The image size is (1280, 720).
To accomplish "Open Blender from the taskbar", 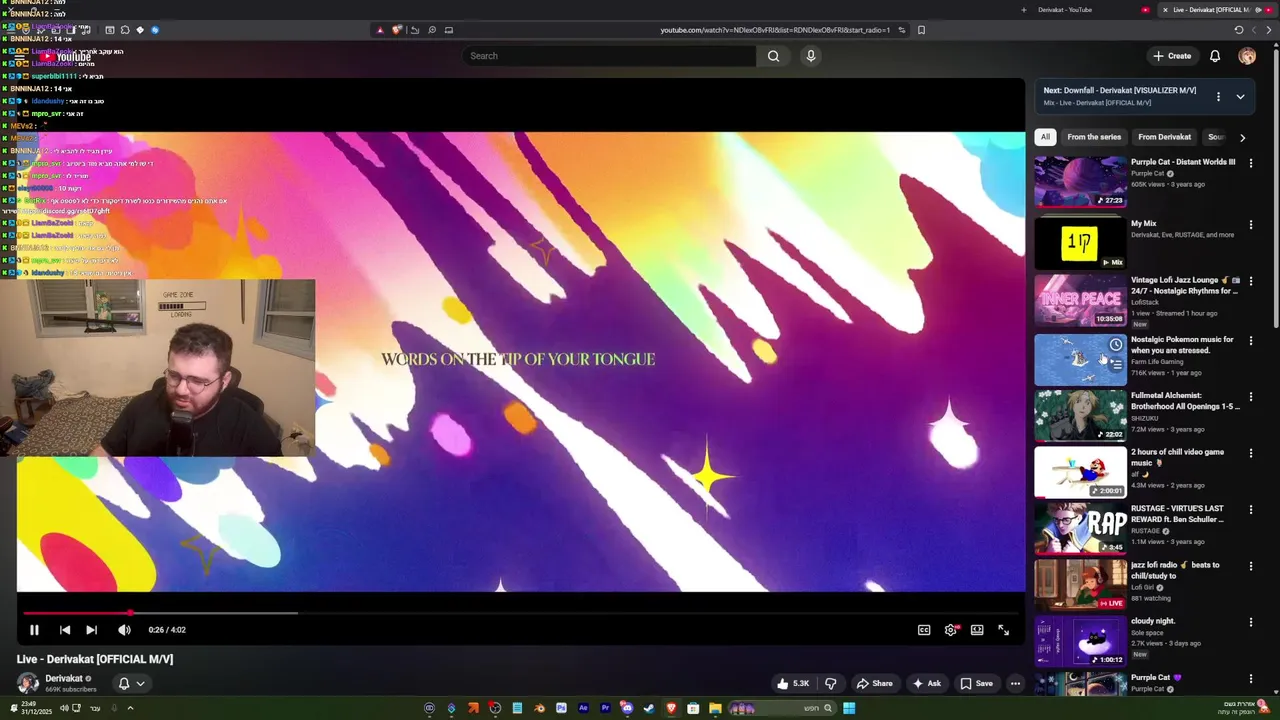I will click(x=540, y=708).
